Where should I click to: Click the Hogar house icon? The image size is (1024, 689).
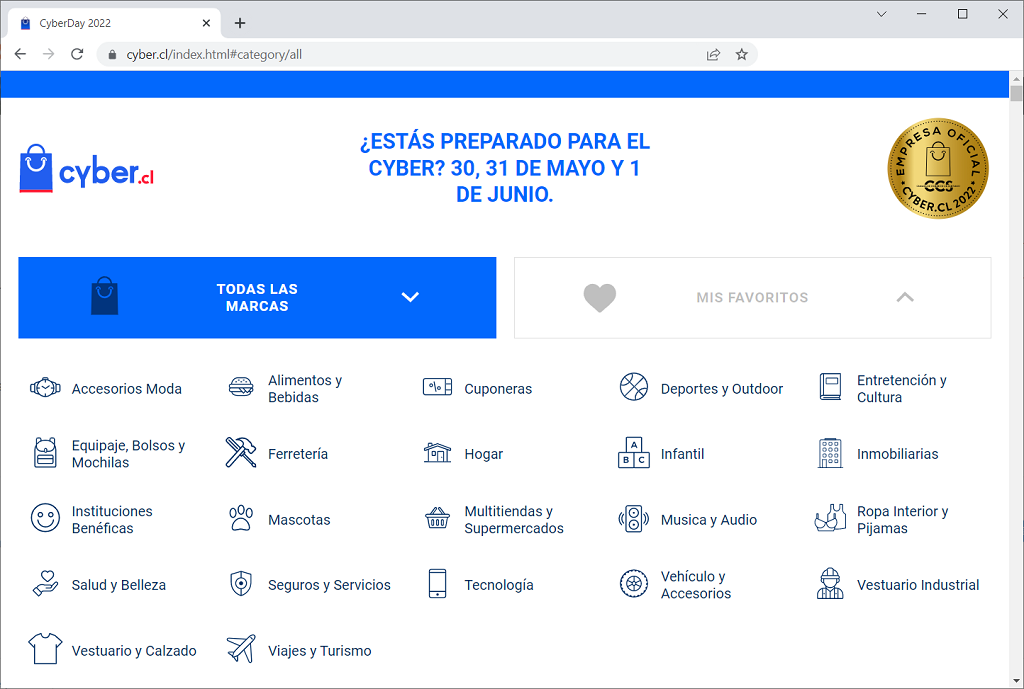coord(436,452)
